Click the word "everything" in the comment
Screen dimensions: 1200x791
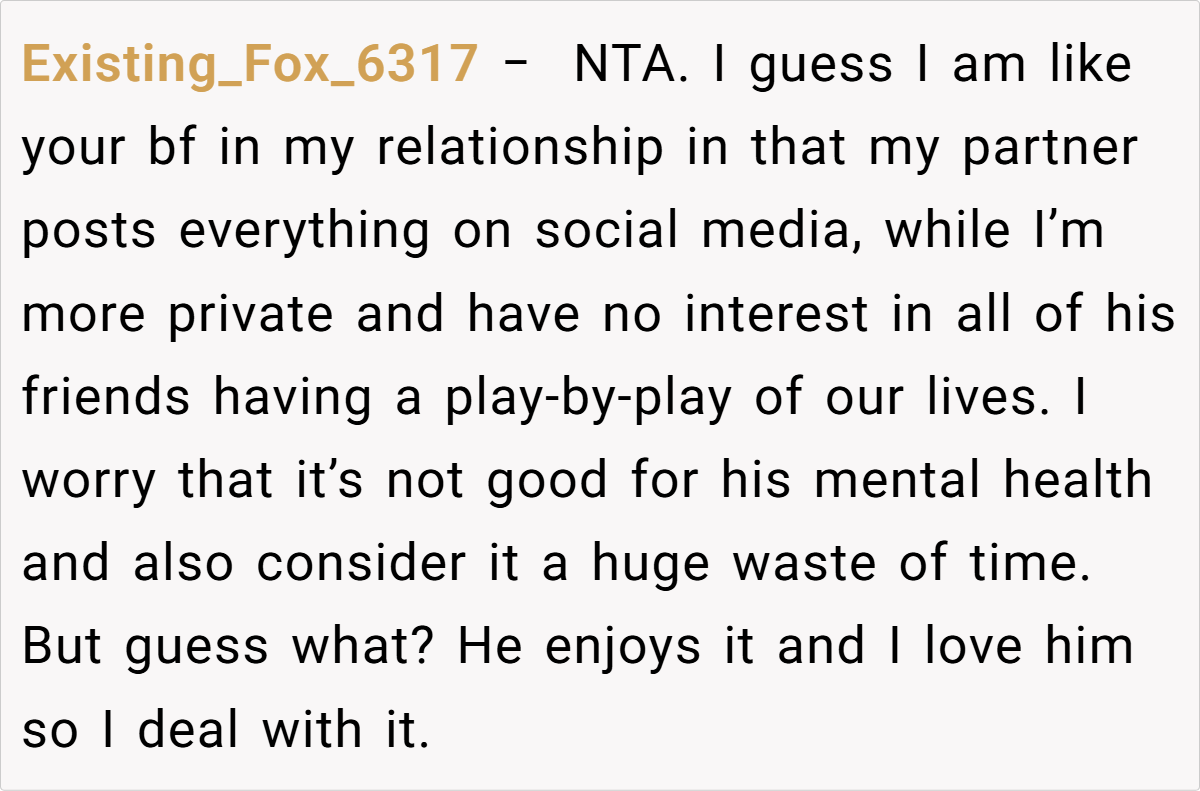[x=304, y=232]
